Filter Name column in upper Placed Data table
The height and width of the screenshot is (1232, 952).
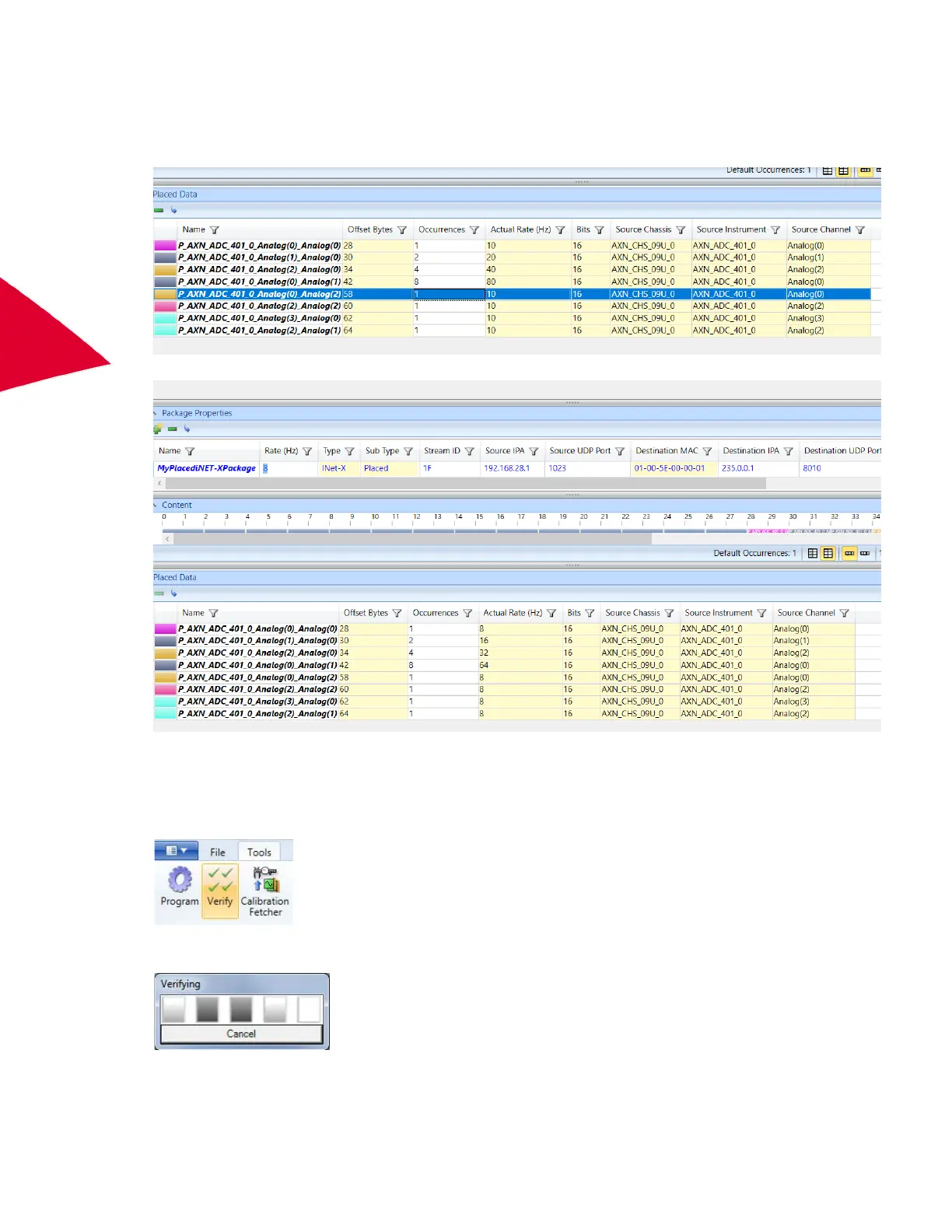(x=215, y=230)
